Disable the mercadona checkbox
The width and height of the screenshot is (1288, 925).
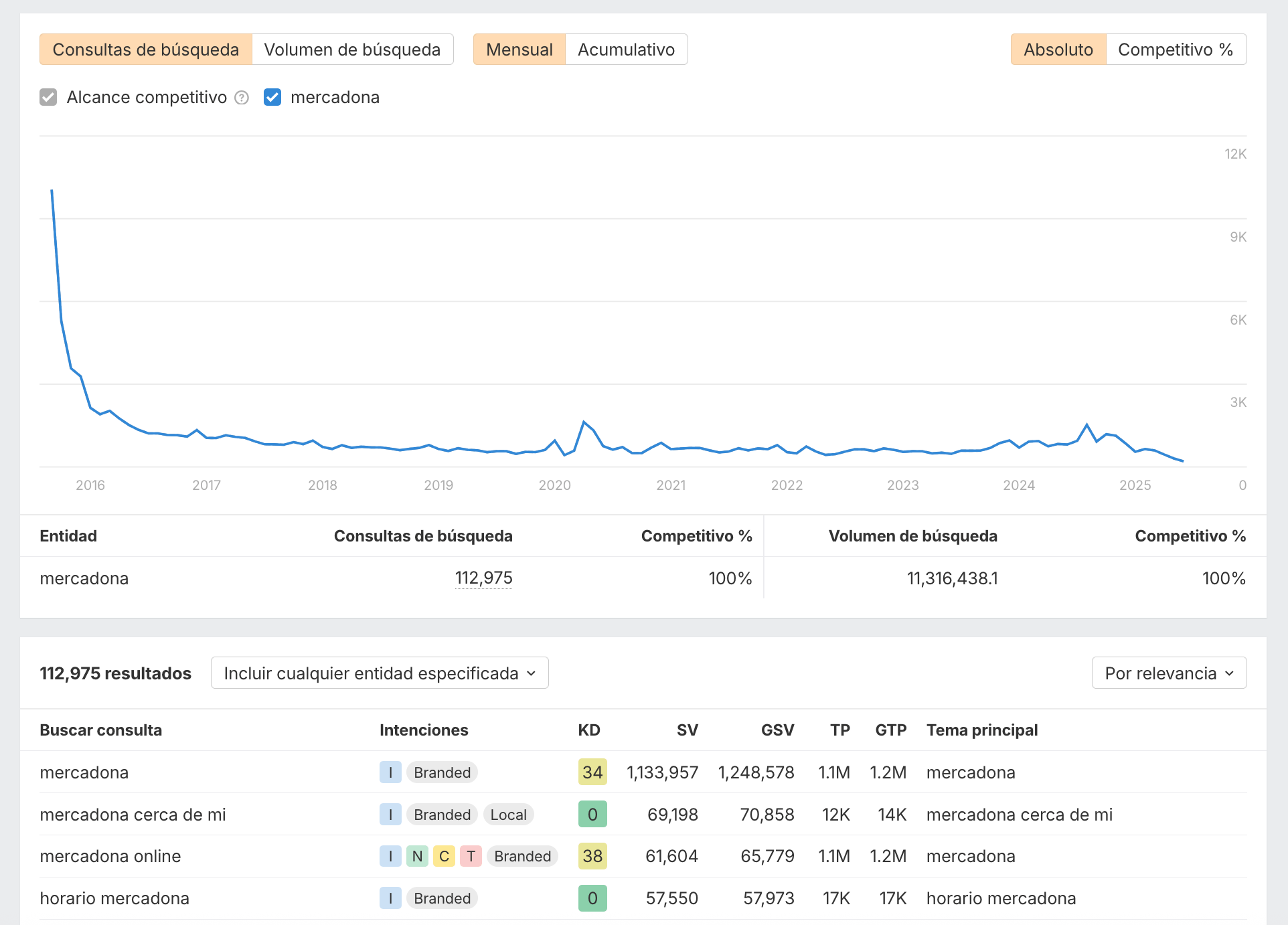coord(272,97)
